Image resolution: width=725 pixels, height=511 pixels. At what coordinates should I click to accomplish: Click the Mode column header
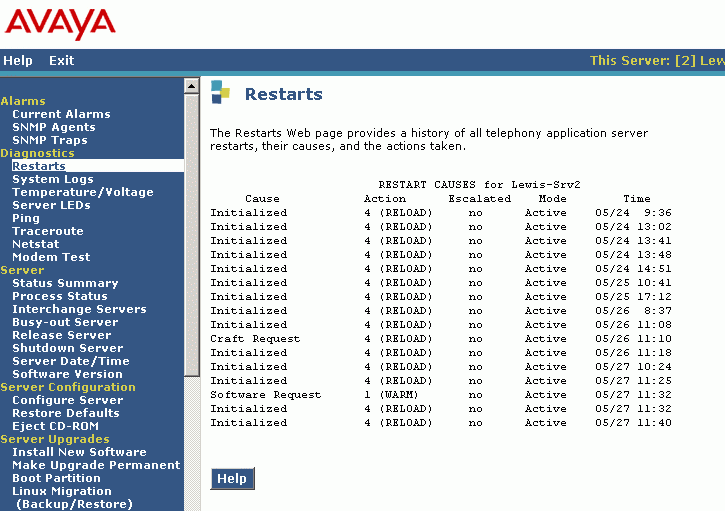click(x=553, y=198)
